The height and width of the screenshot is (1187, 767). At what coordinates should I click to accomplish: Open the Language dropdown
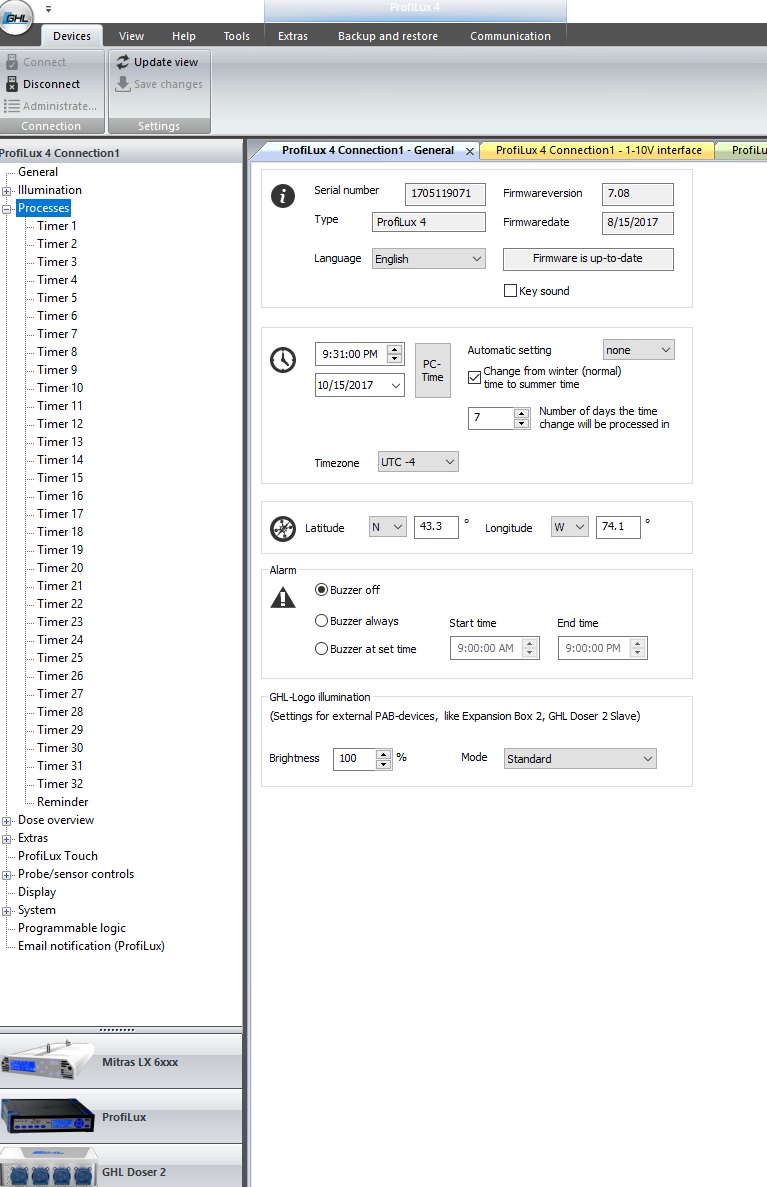(429, 259)
